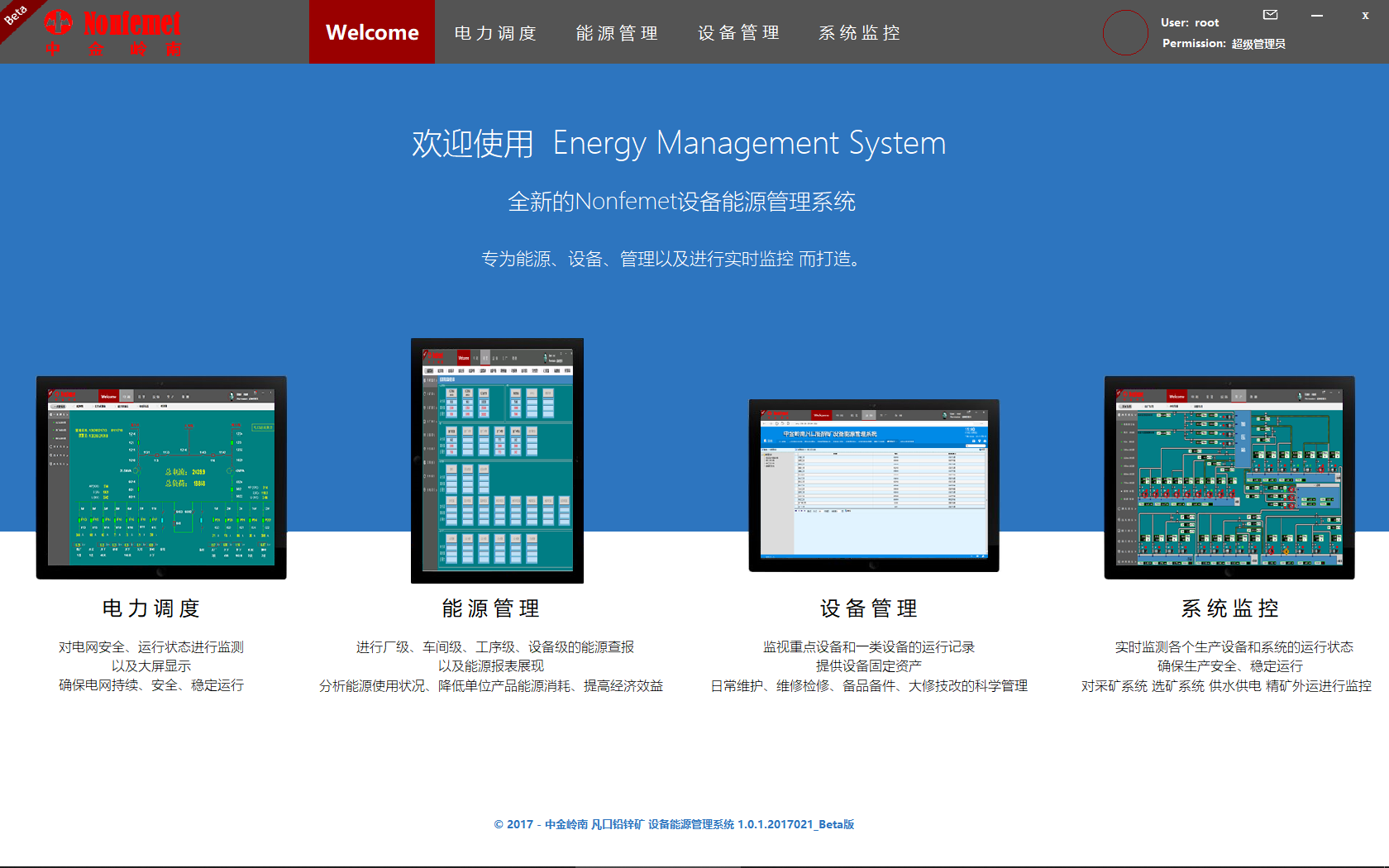Open the Welcome tab

(x=372, y=32)
